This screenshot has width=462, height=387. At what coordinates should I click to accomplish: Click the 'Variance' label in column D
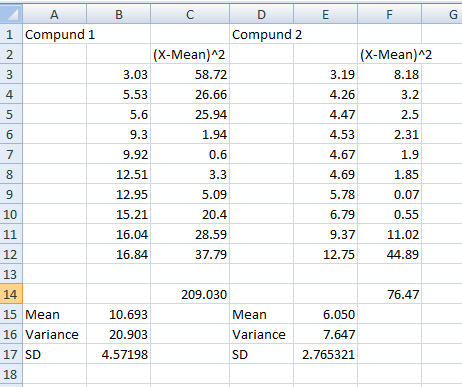click(x=262, y=334)
